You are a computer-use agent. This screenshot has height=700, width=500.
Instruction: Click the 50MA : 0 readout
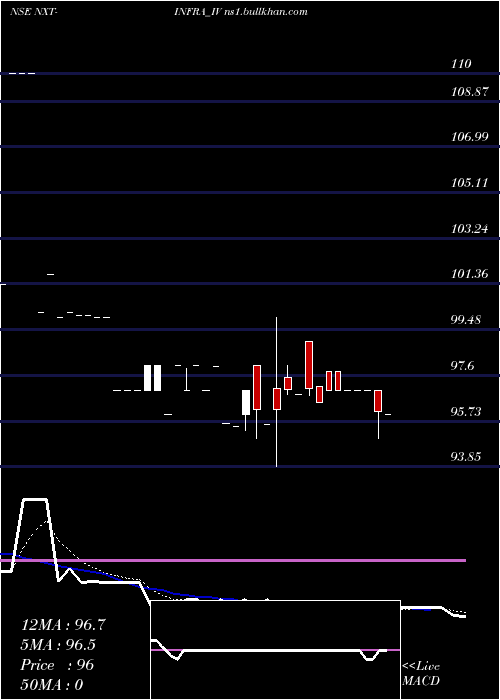coord(52,685)
